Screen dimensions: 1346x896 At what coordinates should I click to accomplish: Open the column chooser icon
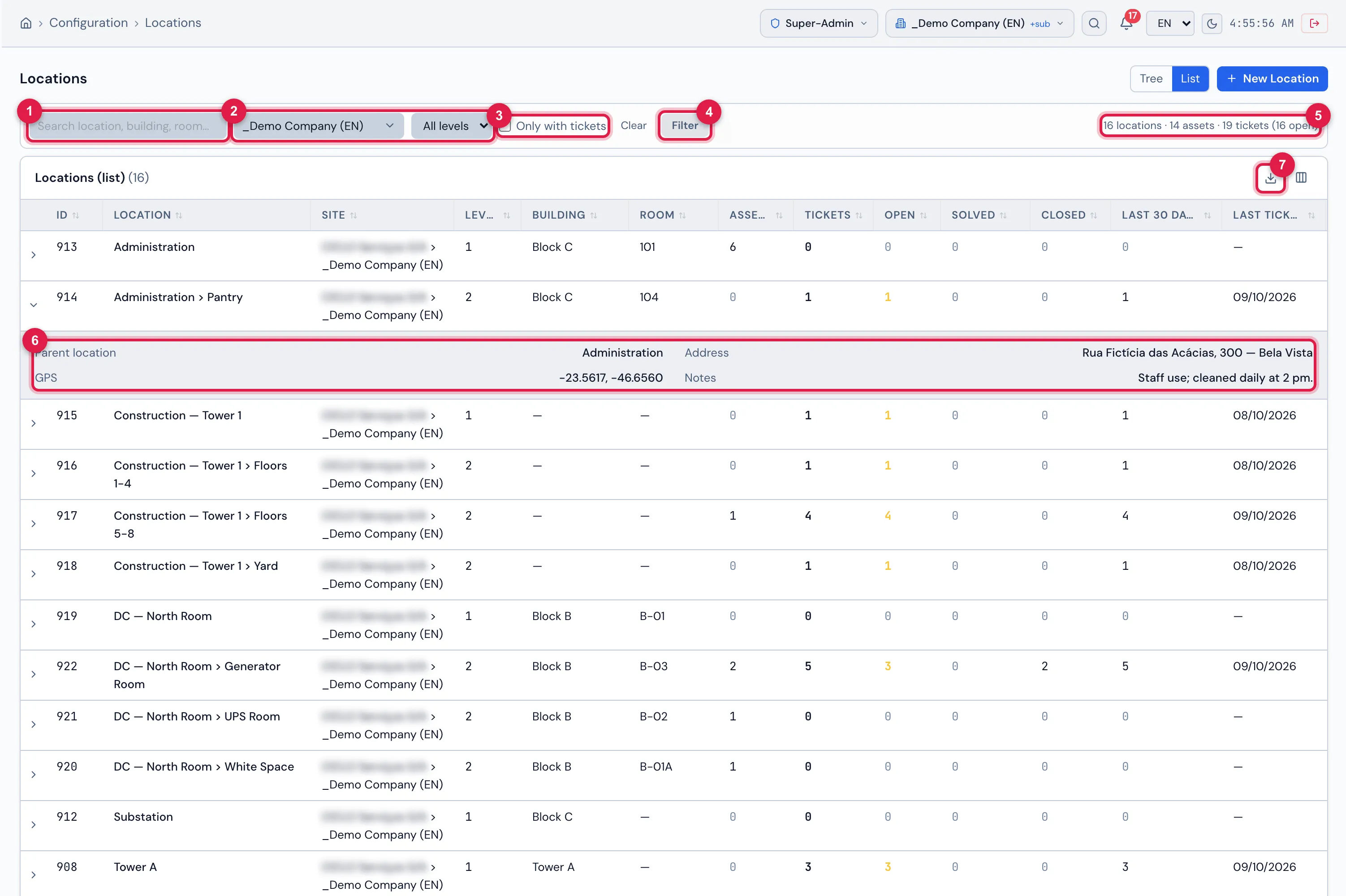1301,178
